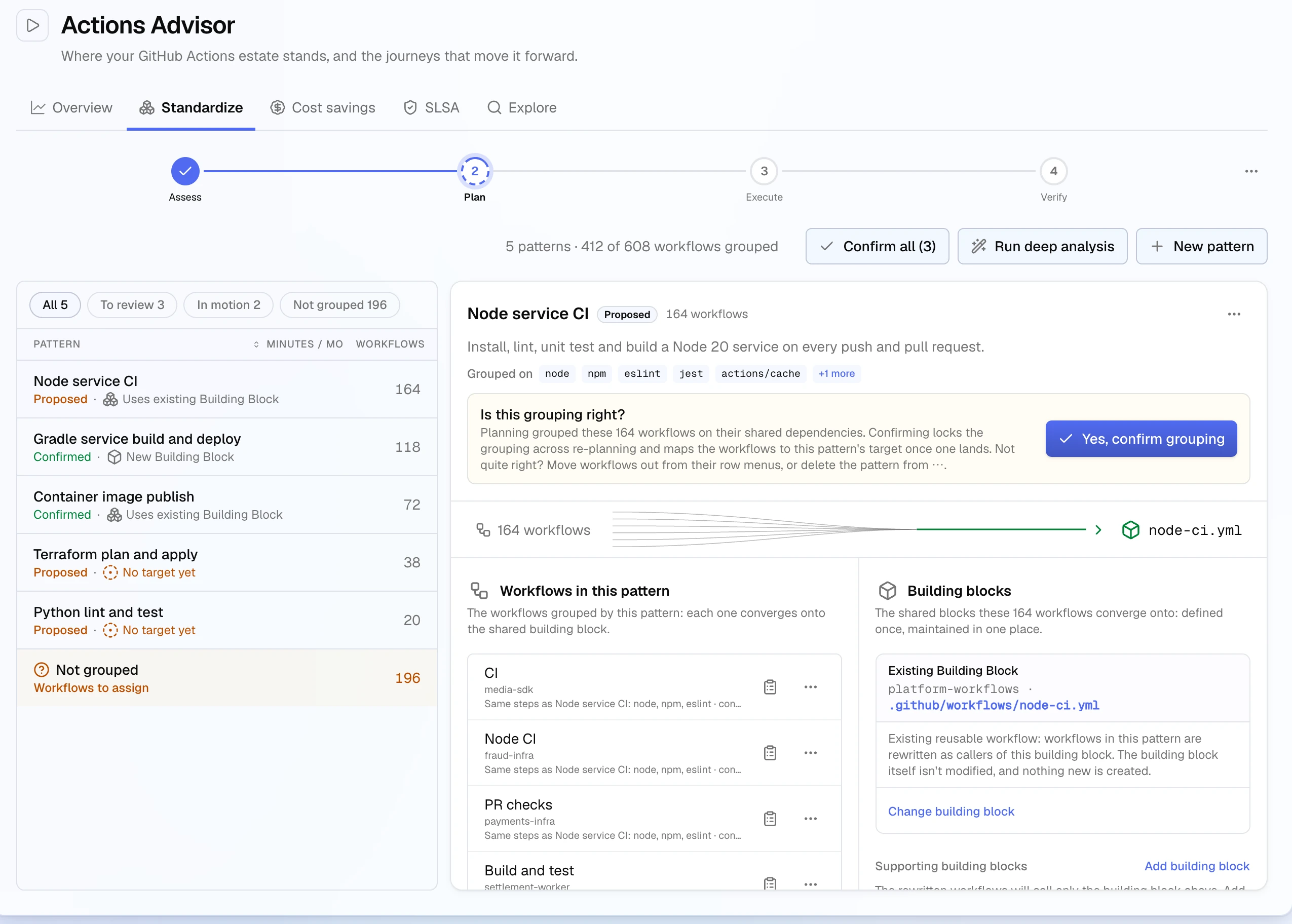Click the node-ci.yml building block cube icon
Screen dimensions: 1292x924
[x=1130, y=530]
